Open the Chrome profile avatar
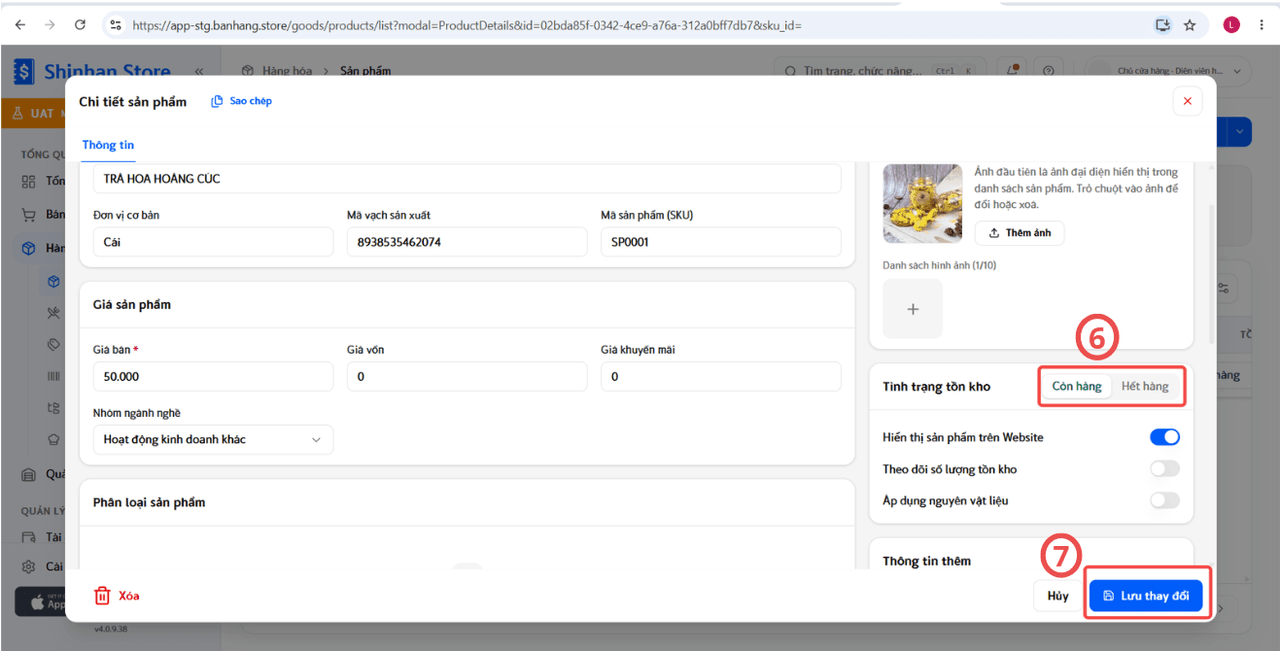The width and height of the screenshot is (1280, 651). click(x=1231, y=25)
